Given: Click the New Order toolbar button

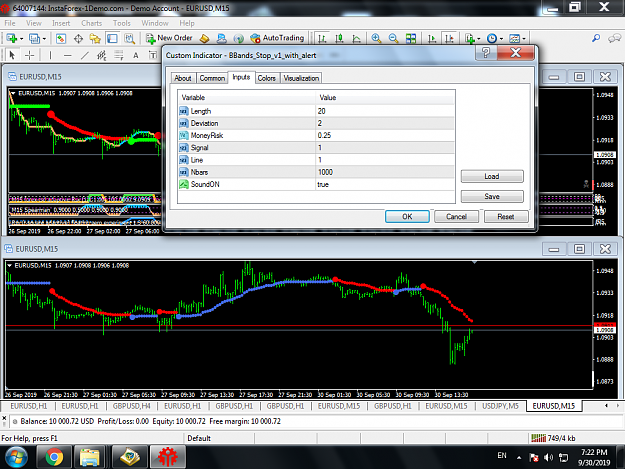Looking at the screenshot, I should [x=169, y=38].
